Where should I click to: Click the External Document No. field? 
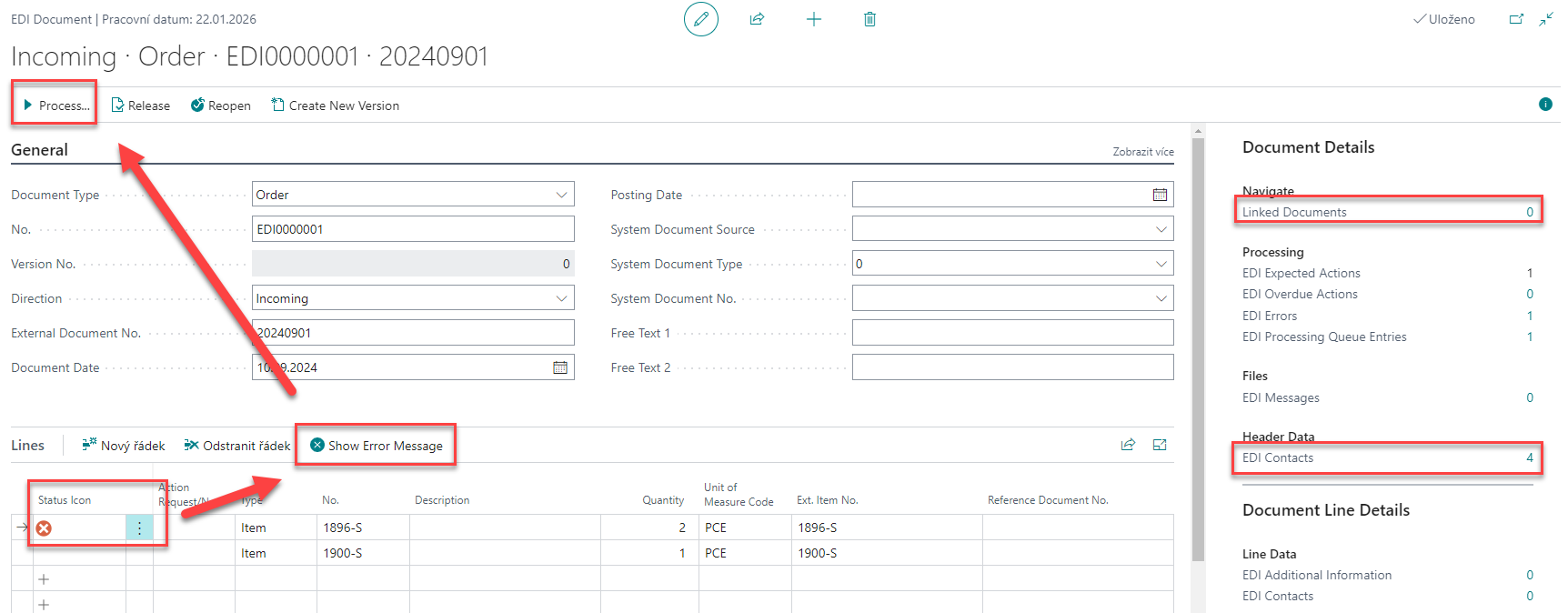click(x=413, y=333)
